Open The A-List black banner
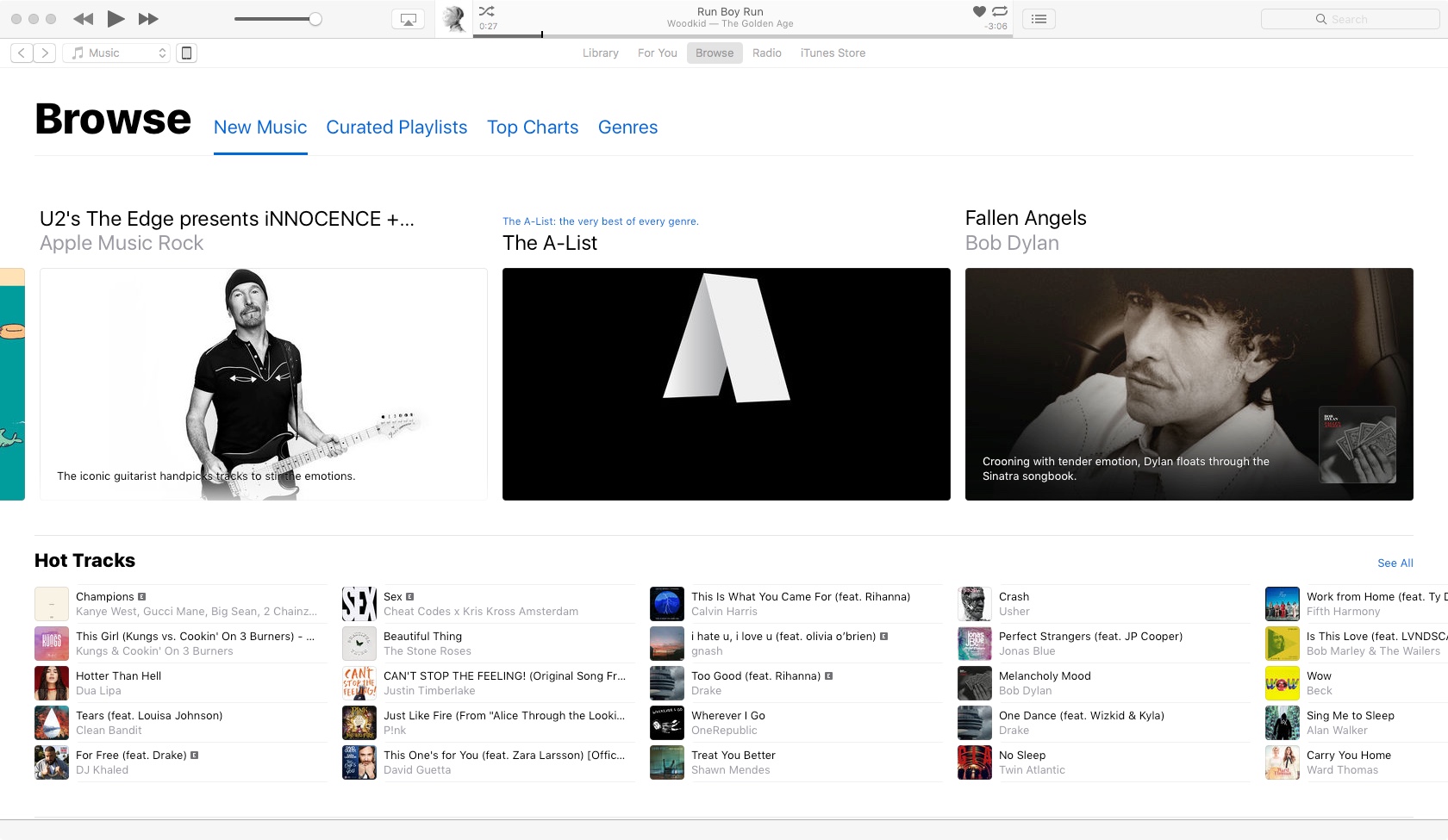This screenshot has width=1448, height=840. coord(727,384)
